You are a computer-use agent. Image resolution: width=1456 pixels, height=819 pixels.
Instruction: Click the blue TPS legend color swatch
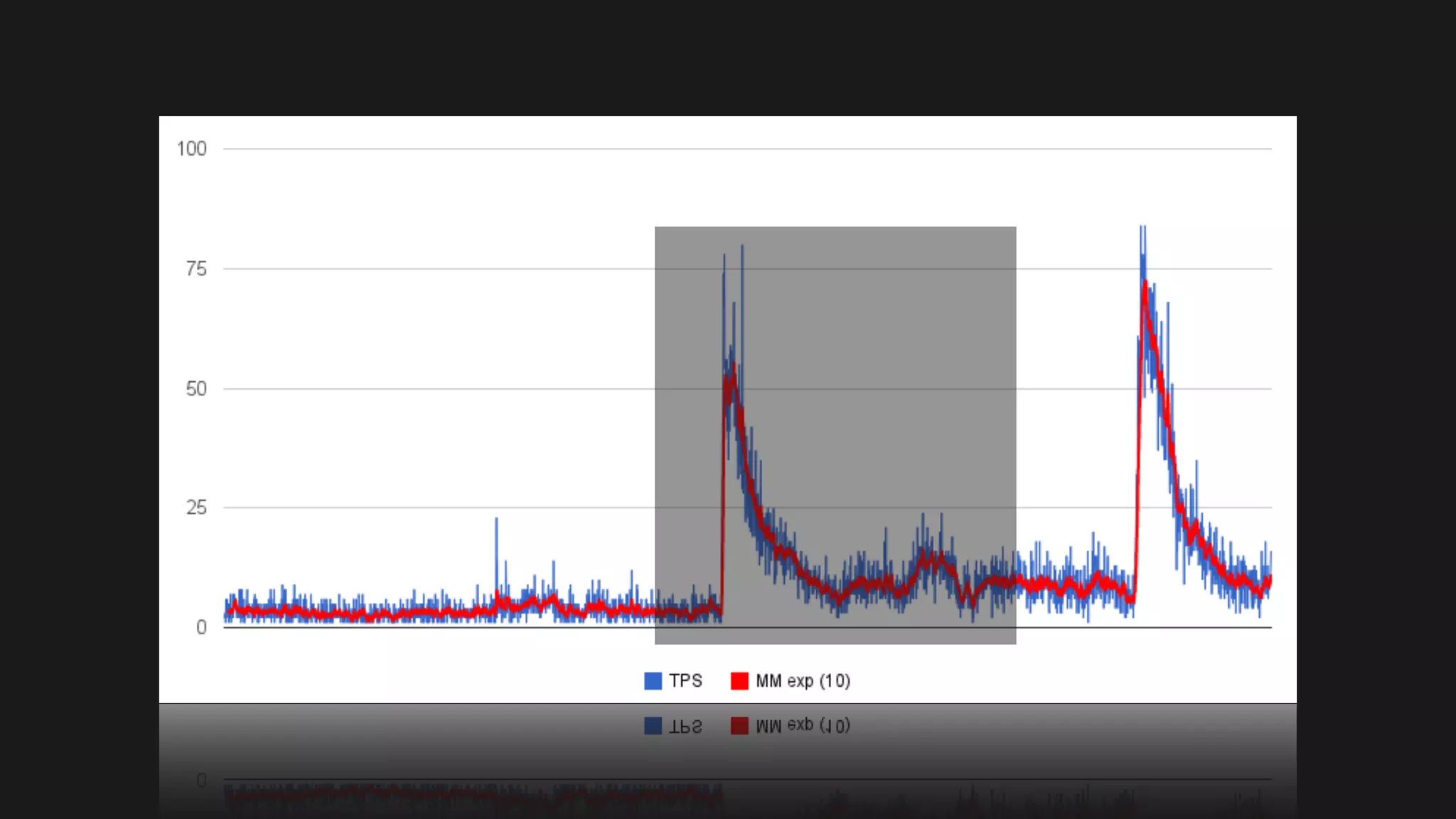coord(653,681)
